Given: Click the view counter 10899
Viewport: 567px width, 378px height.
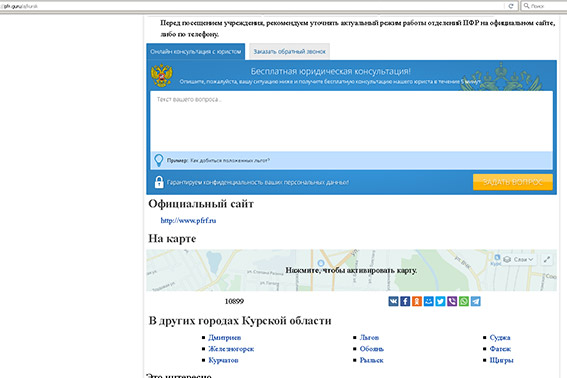Looking at the screenshot, I should (234, 301).
